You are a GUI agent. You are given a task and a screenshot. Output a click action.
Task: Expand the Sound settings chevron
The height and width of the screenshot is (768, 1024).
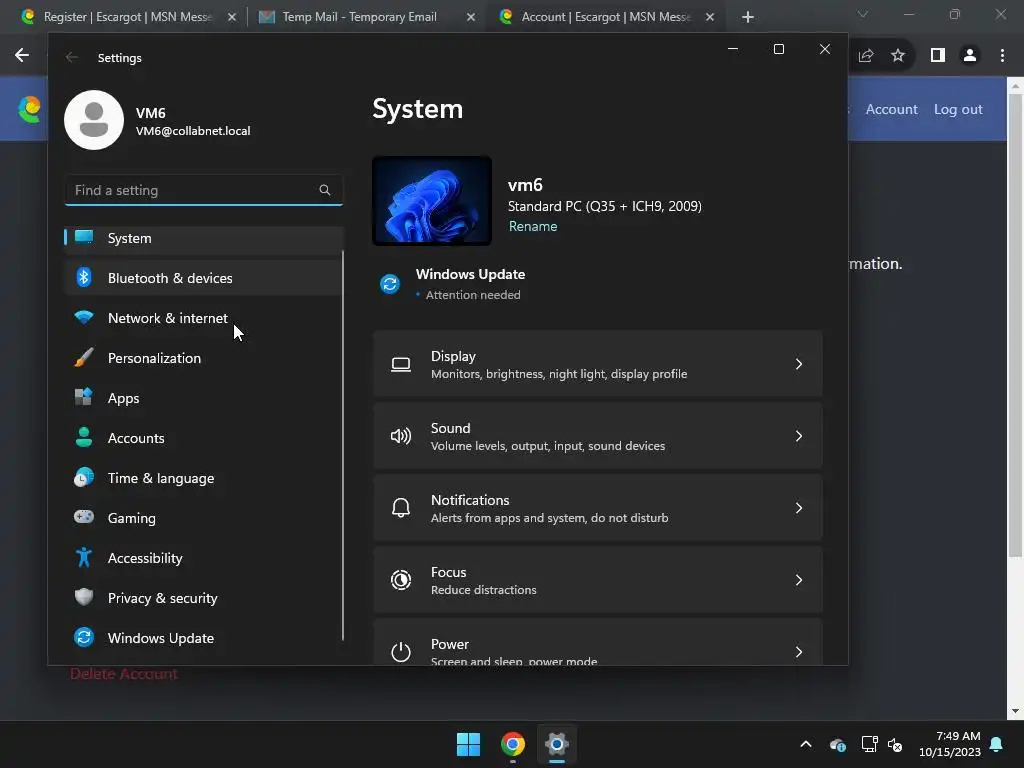799,436
